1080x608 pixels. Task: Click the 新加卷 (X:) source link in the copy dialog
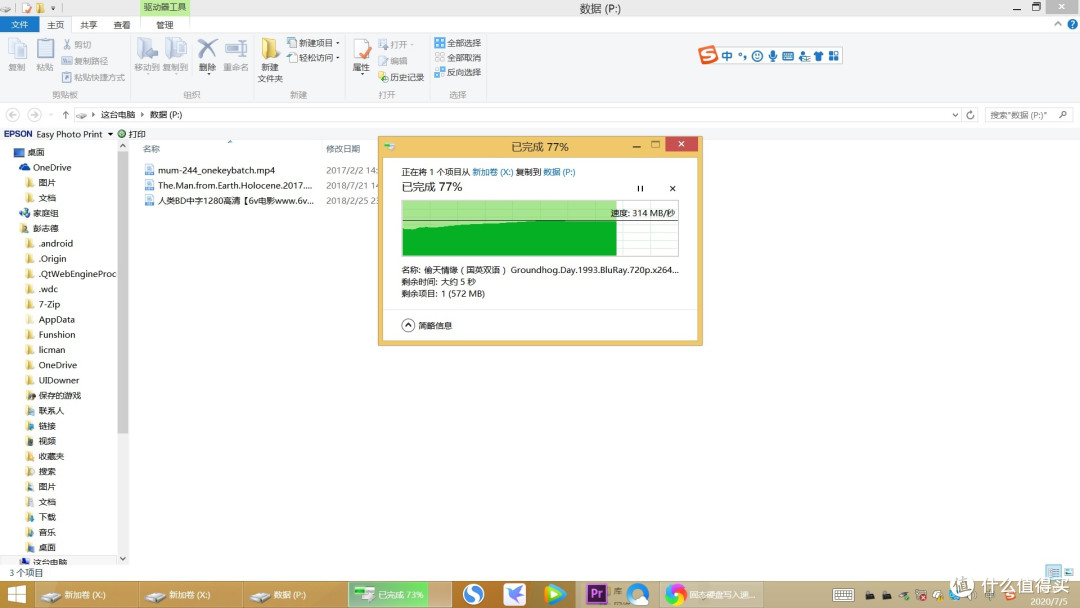click(492, 172)
